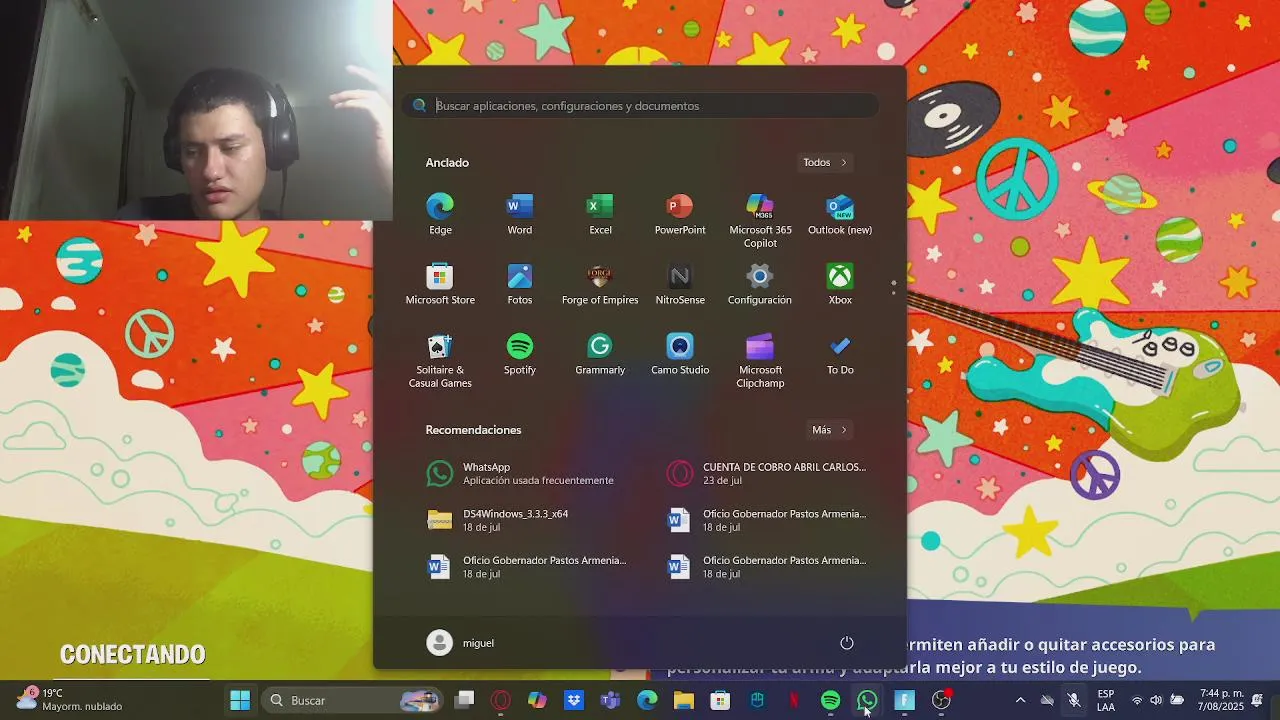This screenshot has height=720, width=1280.
Task: Open the notification bell icon
Action: pos(1257,700)
